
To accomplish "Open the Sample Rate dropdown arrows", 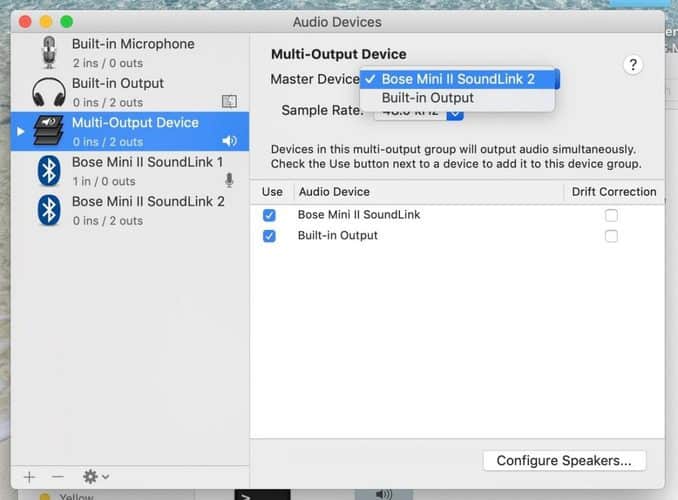I will [x=455, y=116].
